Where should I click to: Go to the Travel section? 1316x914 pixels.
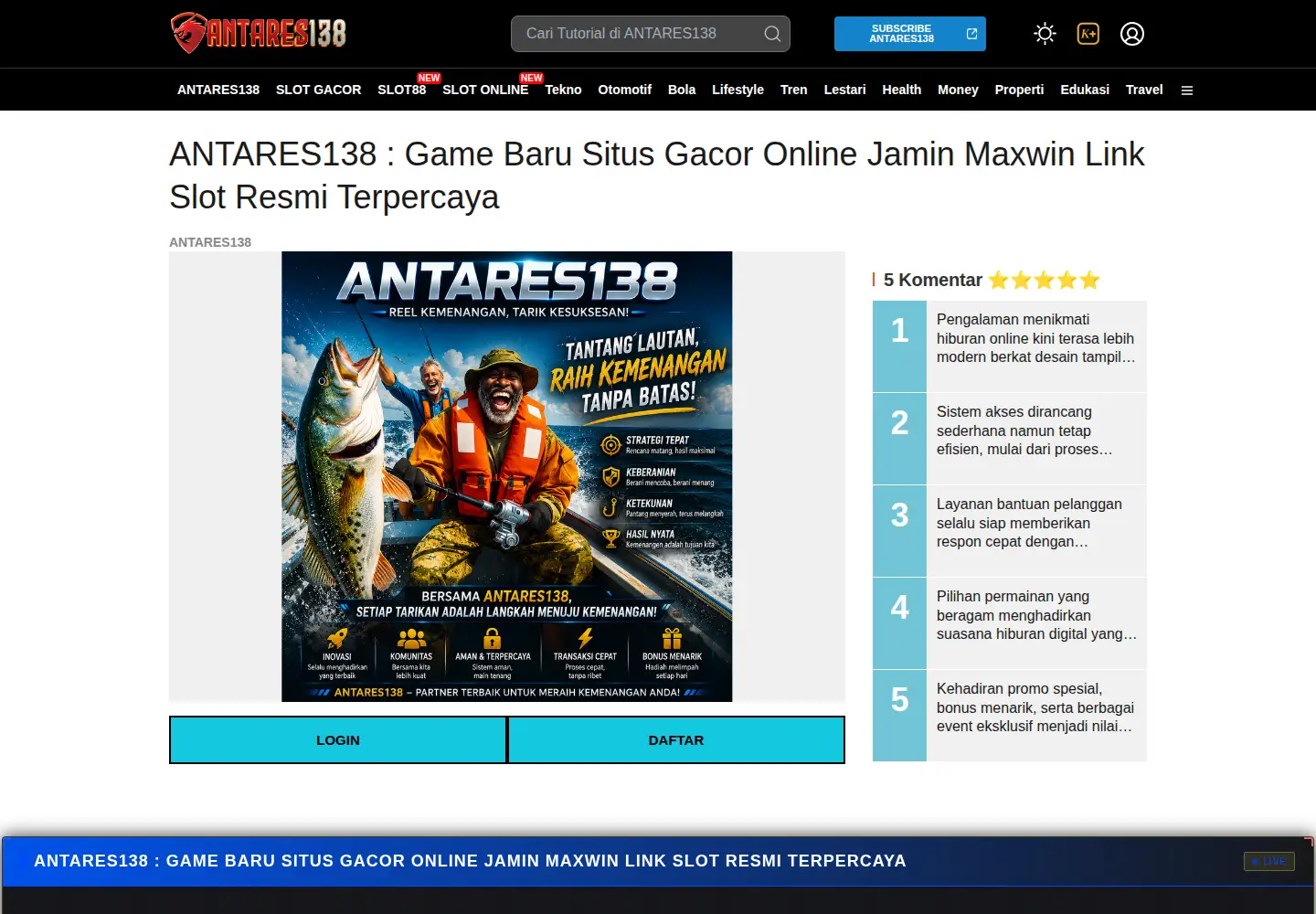(1144, 90)
